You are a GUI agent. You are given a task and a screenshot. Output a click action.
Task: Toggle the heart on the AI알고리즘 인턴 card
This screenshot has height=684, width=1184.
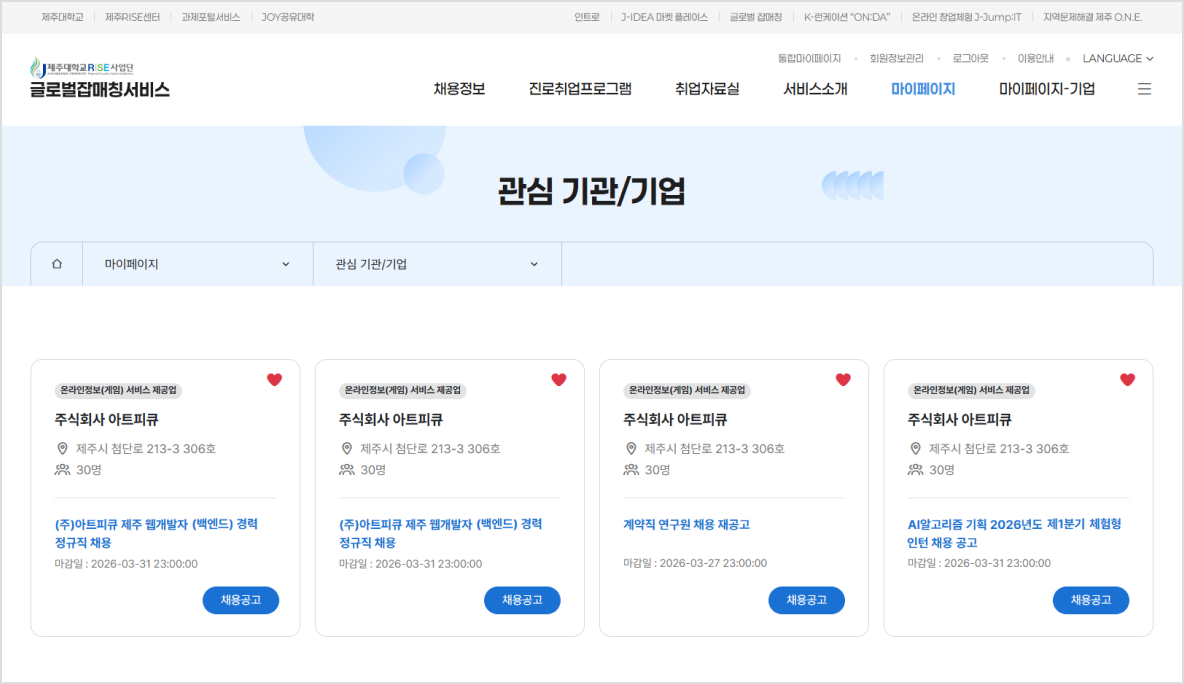[x=1126, y=379]
